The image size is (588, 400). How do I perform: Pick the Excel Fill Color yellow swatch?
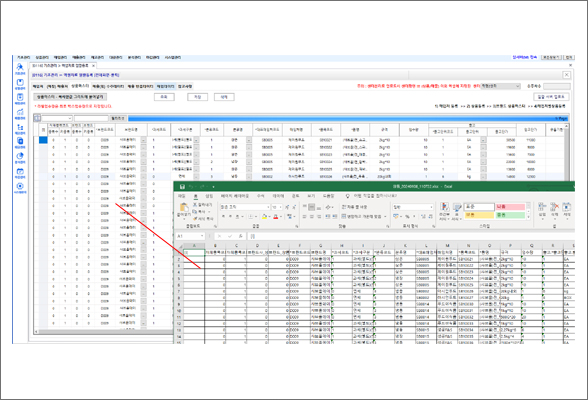point(264,217)
